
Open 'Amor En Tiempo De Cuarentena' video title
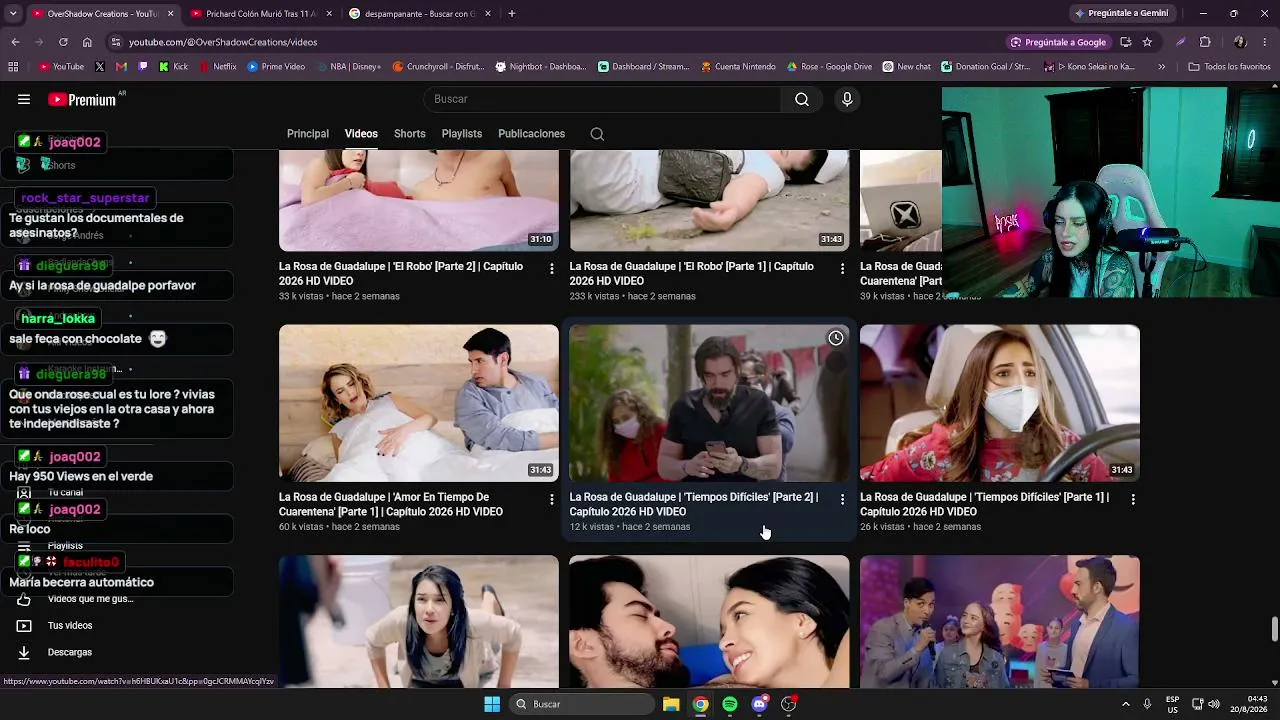[x=391, y=504]
